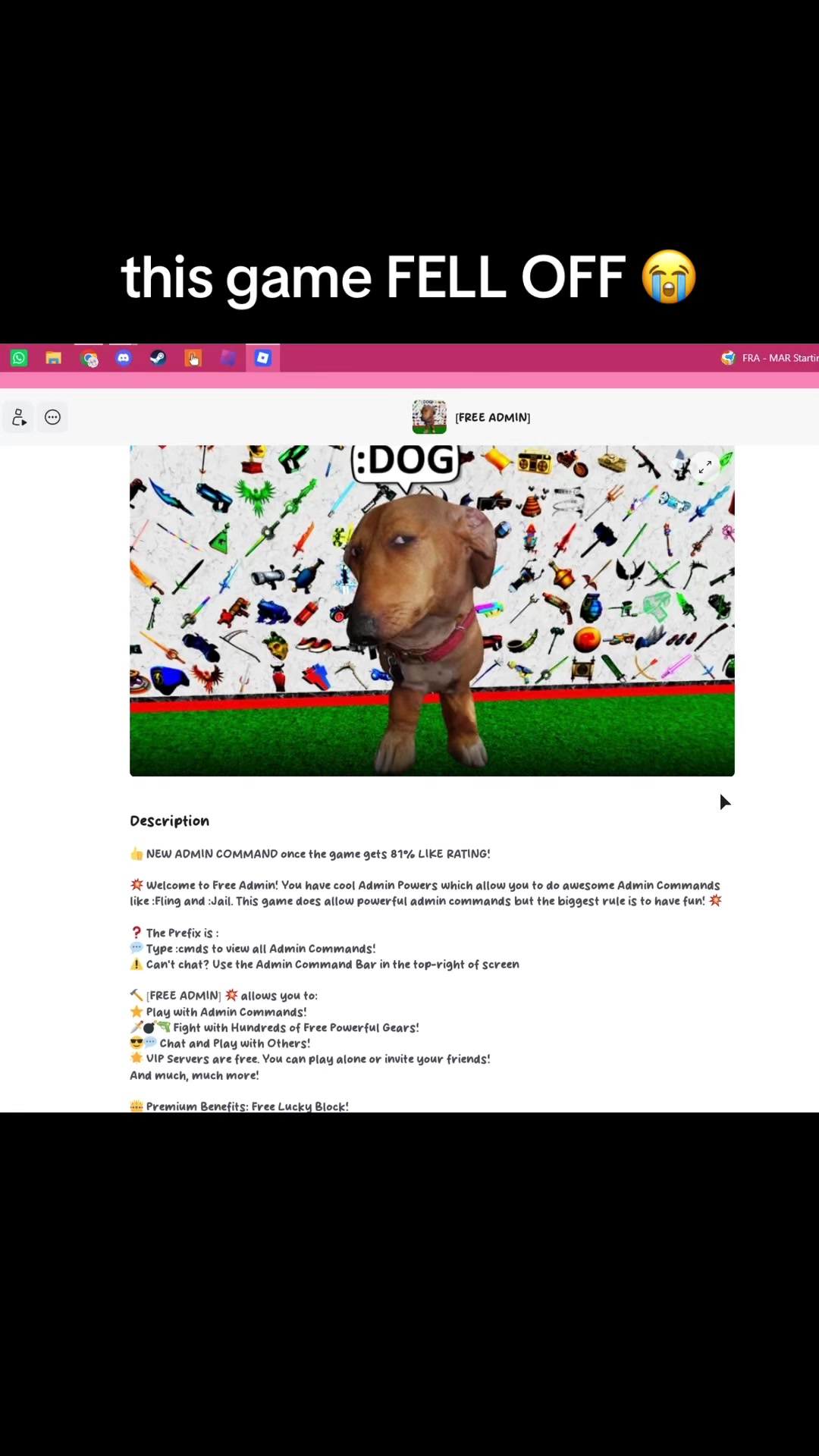Select the active Roblox taskbar icon
The height and width of the screenshot is (1456, 819).
262,358
